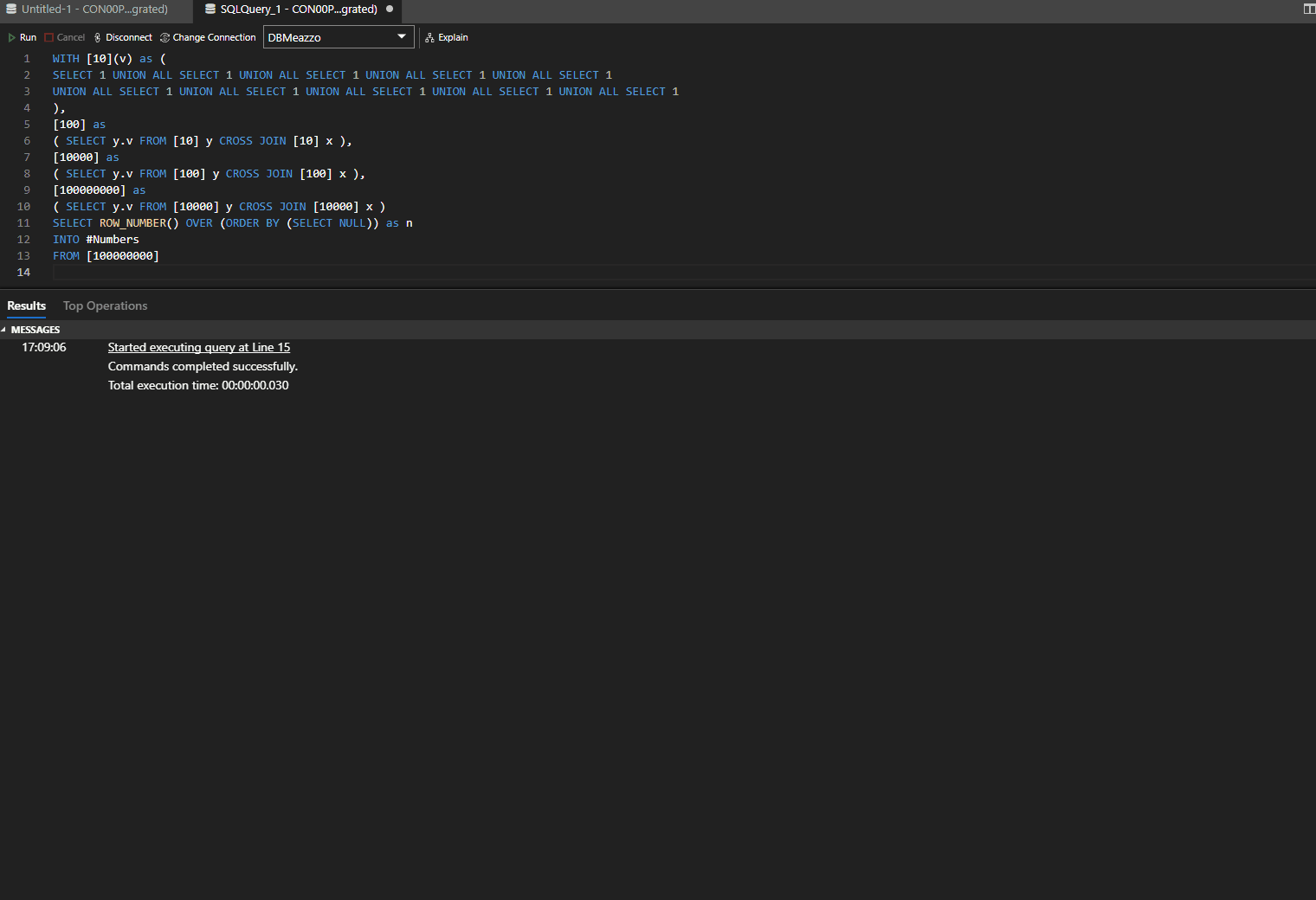Follow the 'Started executing query at Line 15' link
Screen dimensions: 1316x900
(198, 348)
